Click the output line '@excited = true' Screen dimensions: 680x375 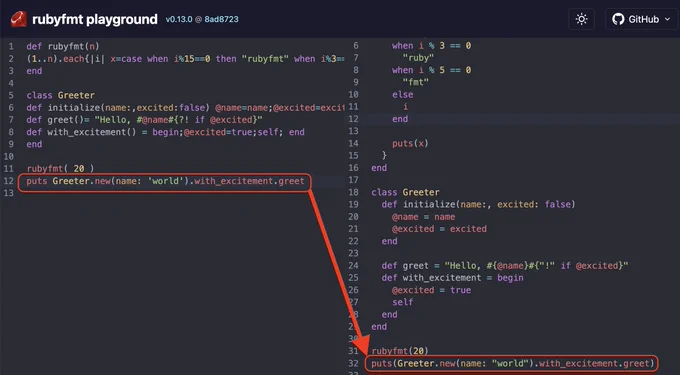[x=431, y=290]
